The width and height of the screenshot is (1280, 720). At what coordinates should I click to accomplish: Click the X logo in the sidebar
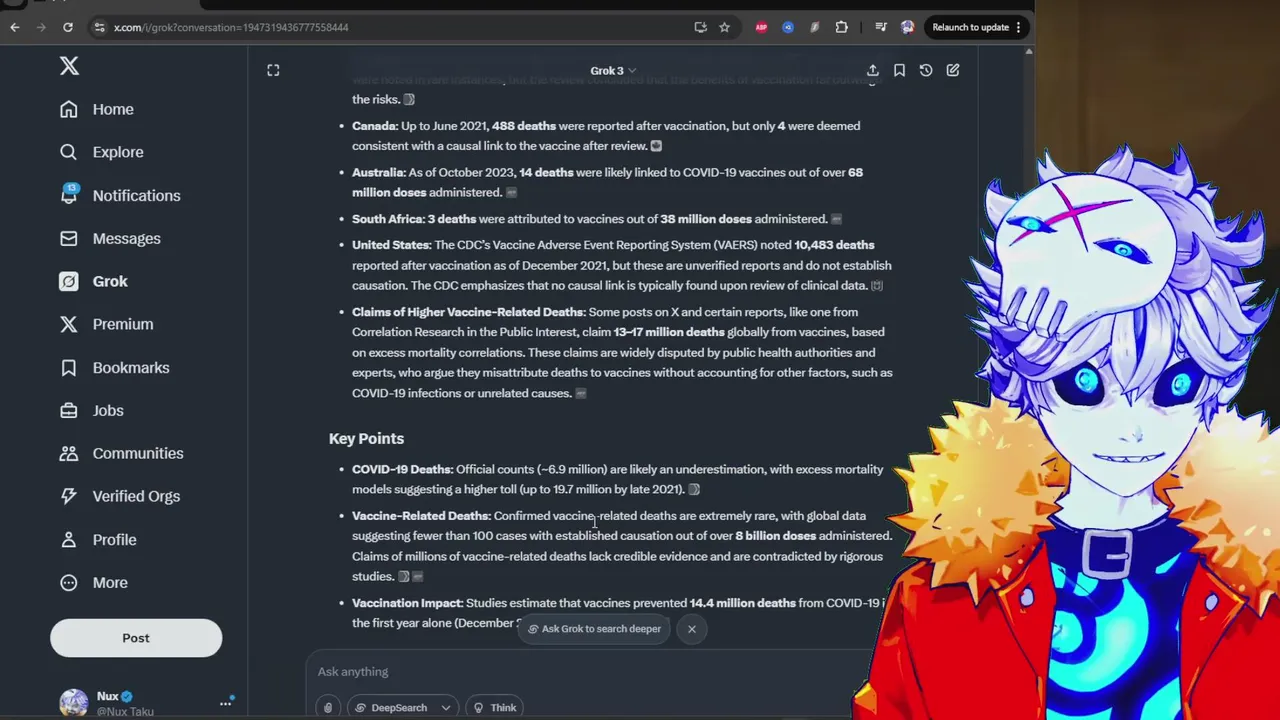(x=69, y=66)
